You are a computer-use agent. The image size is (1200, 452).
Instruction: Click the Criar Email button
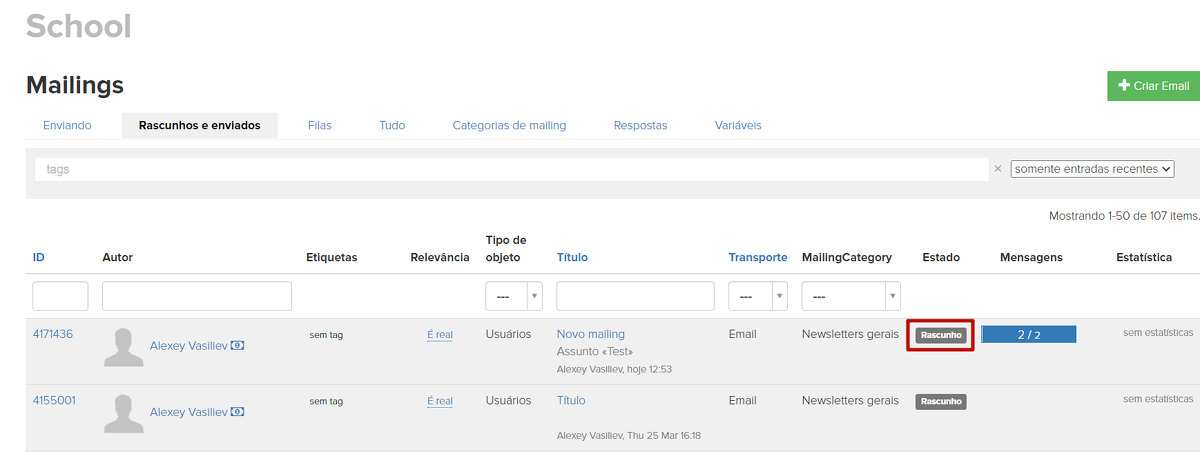1153,86
